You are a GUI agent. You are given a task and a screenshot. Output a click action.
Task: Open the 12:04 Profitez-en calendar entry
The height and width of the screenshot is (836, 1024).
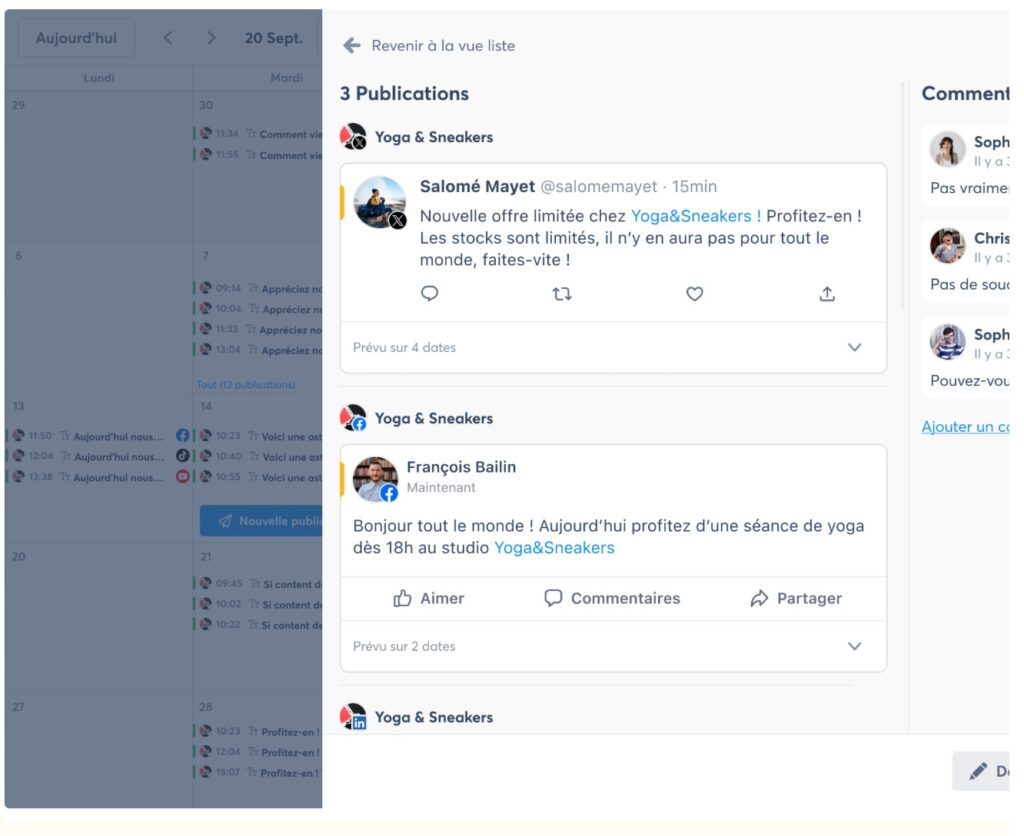pos(258,752)
